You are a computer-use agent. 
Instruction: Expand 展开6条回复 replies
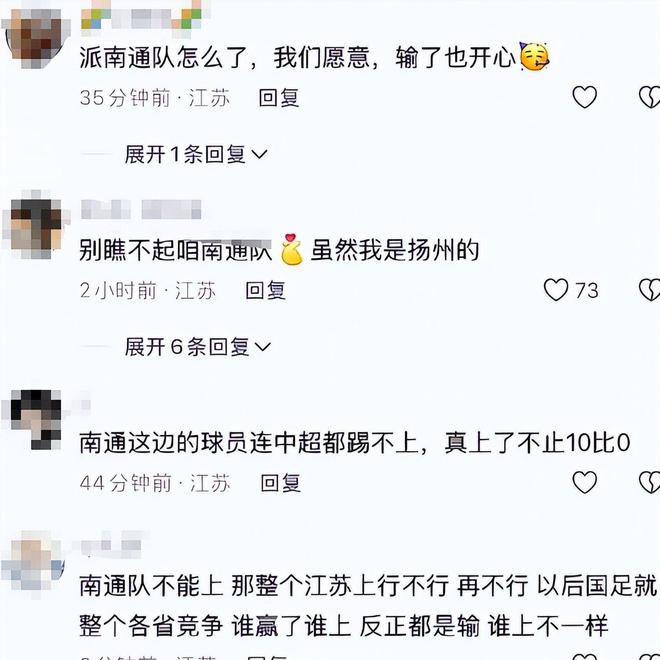(197, 346)
